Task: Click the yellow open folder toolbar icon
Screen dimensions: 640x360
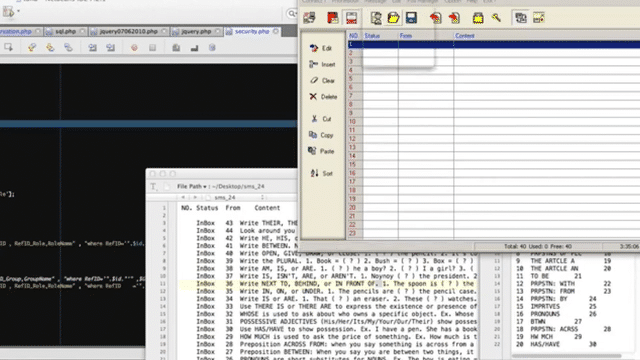Action: pyautogui.click(x=393, y=18)
